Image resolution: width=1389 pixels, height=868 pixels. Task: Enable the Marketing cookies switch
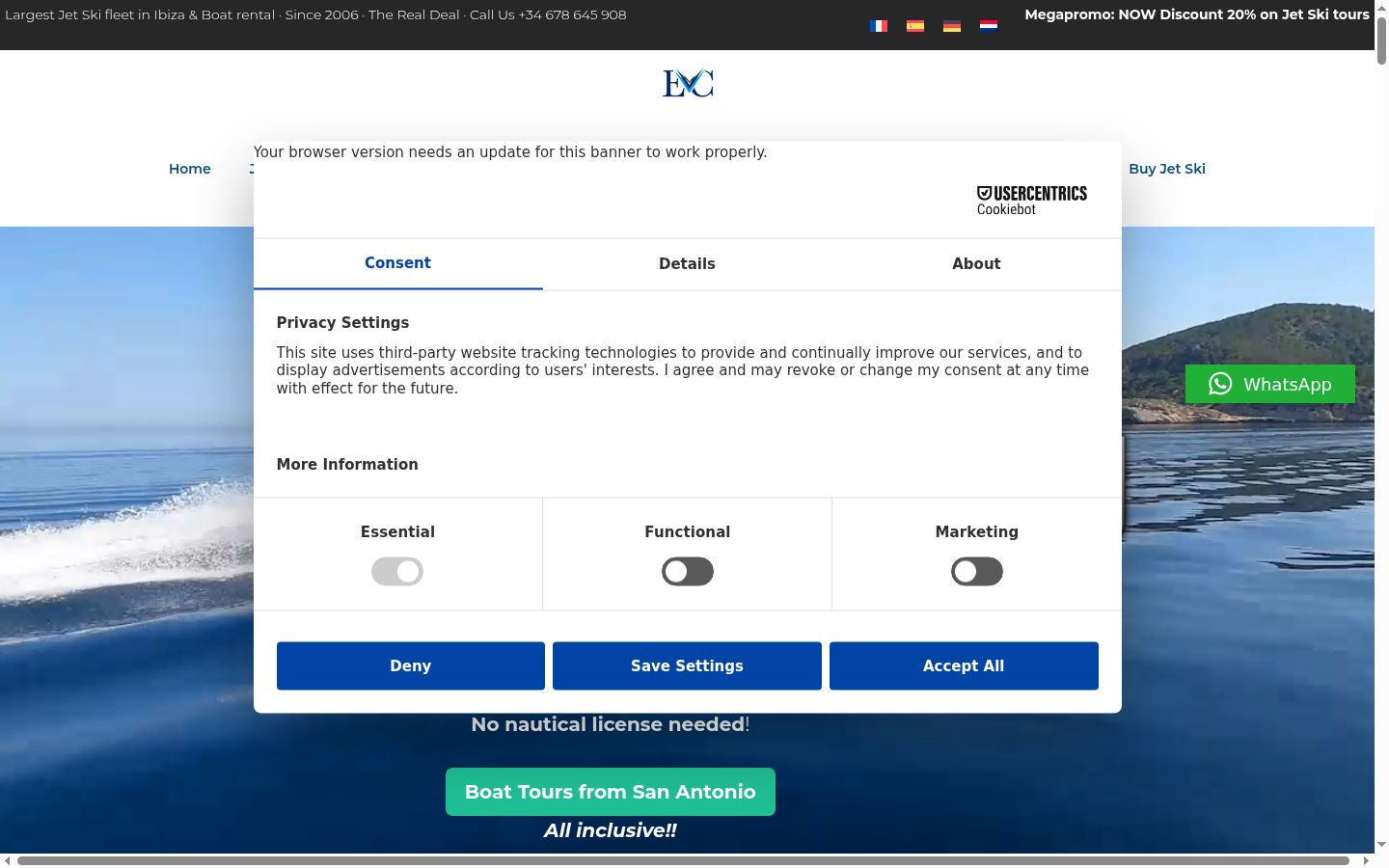pos(977,572)
